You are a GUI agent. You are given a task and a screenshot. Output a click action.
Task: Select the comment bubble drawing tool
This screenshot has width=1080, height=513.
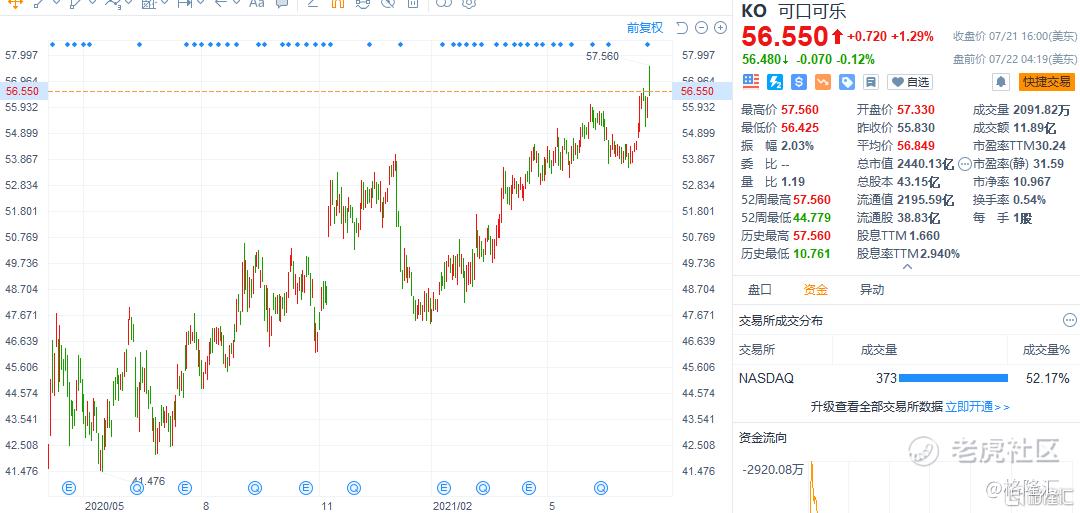tap(282, 3)
